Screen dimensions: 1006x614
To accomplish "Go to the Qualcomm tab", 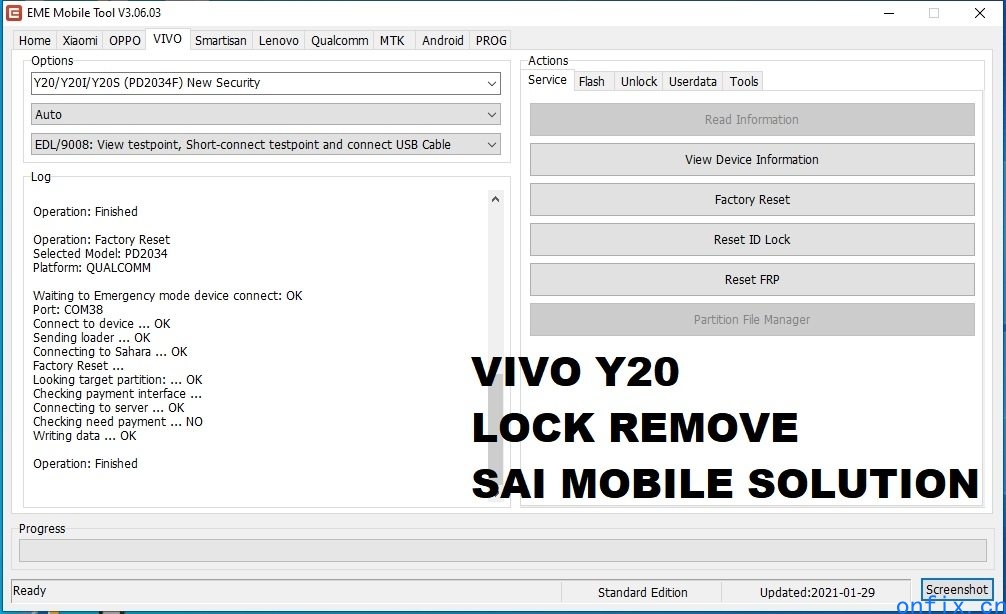I will point(339,40).
